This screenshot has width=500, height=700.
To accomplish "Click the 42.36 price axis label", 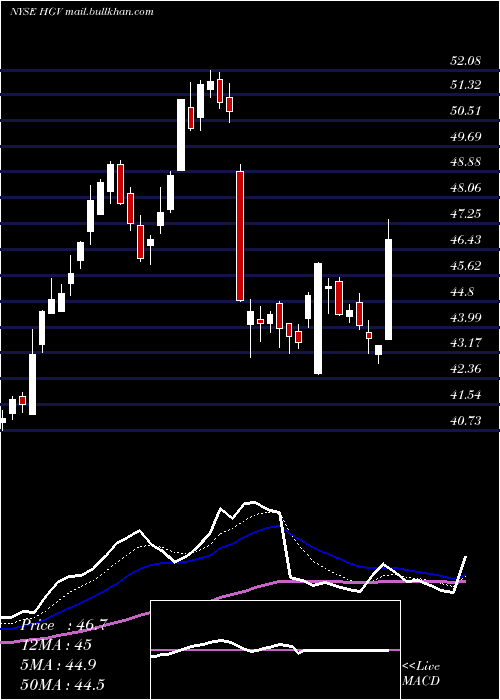I will point(466,369).
